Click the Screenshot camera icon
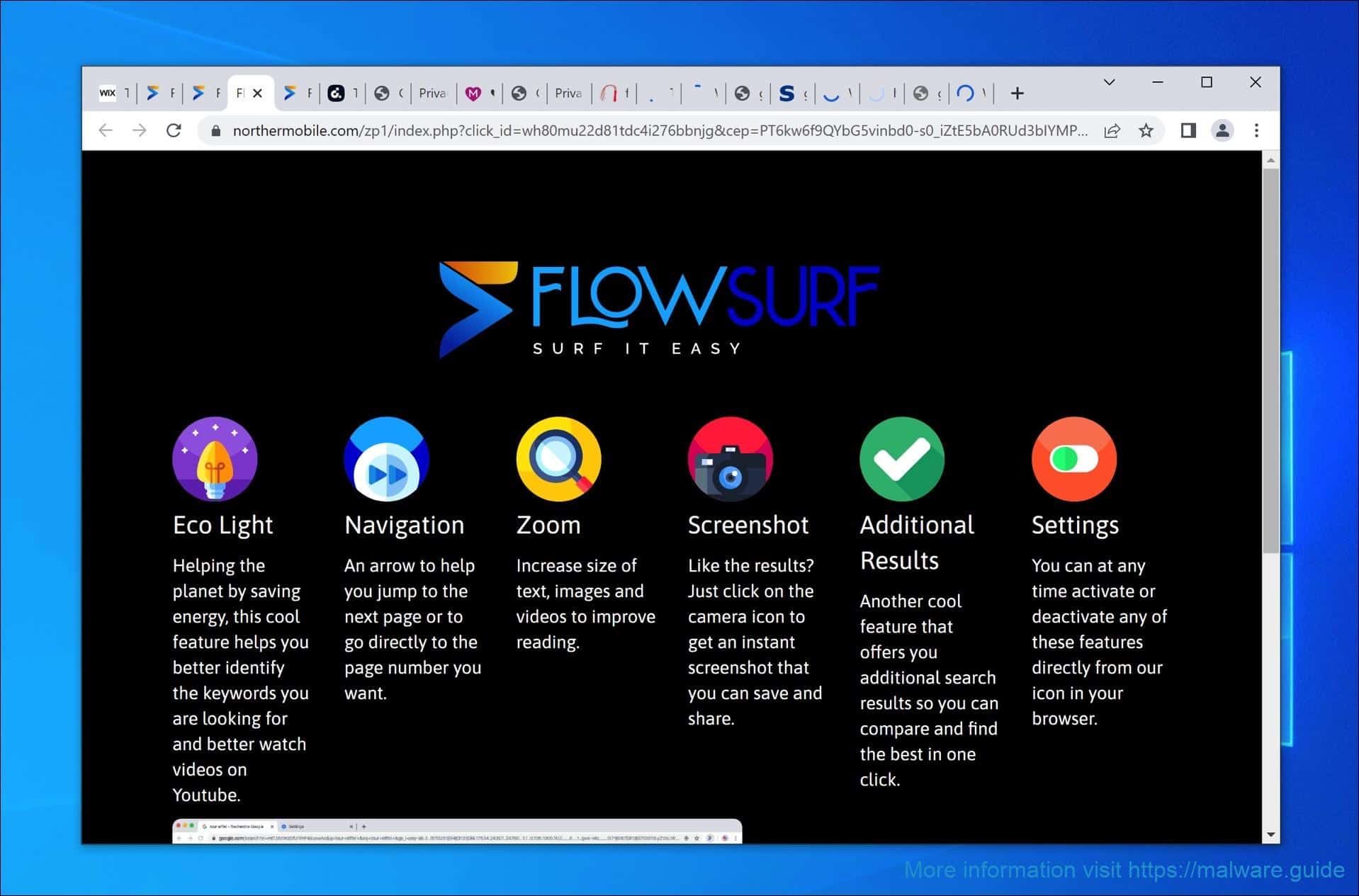Viewport: 1359px width, 896px height. coord(730,458)
